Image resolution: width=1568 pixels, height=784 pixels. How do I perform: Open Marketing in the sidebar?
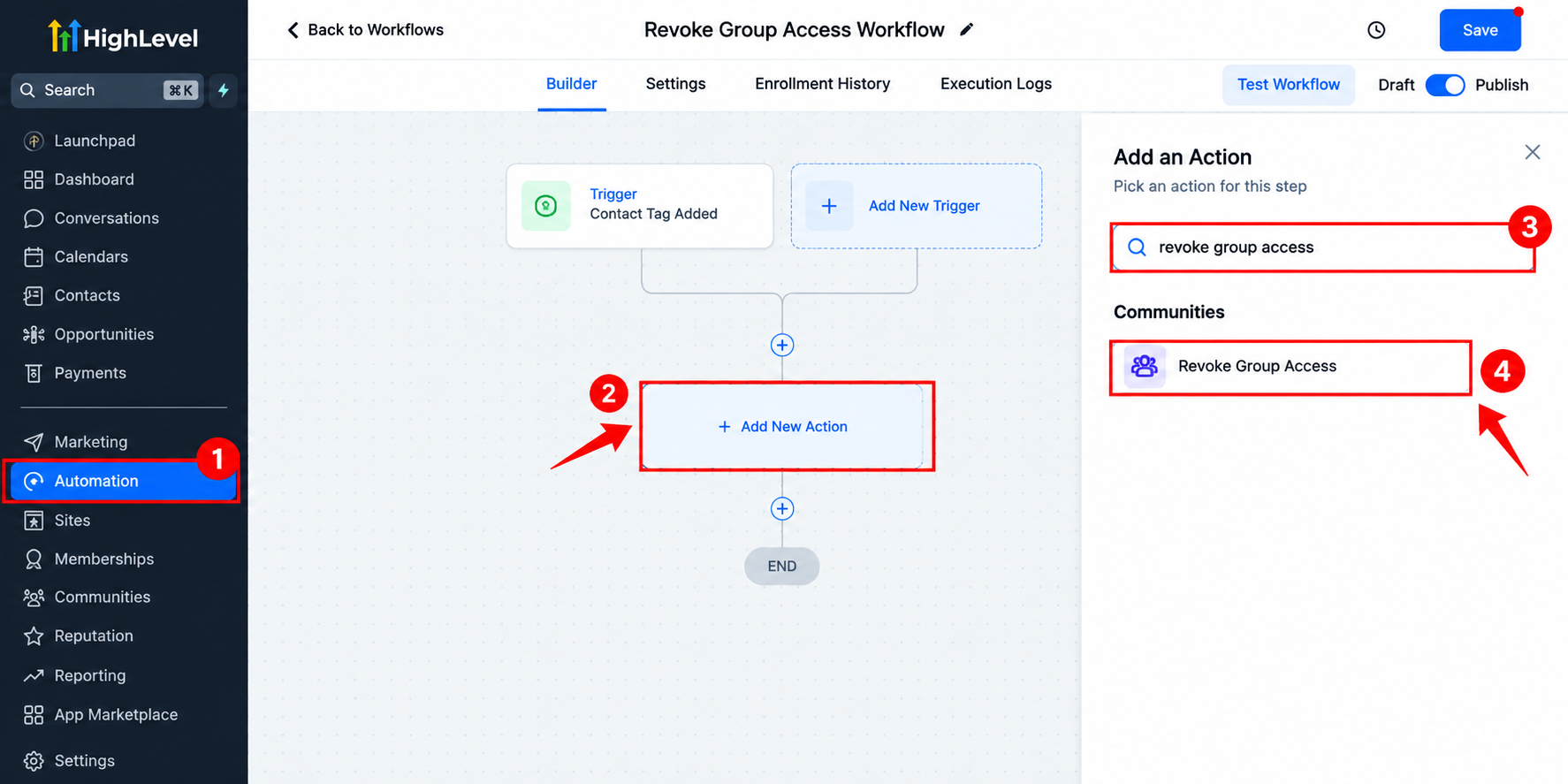[x=90, y=442]
